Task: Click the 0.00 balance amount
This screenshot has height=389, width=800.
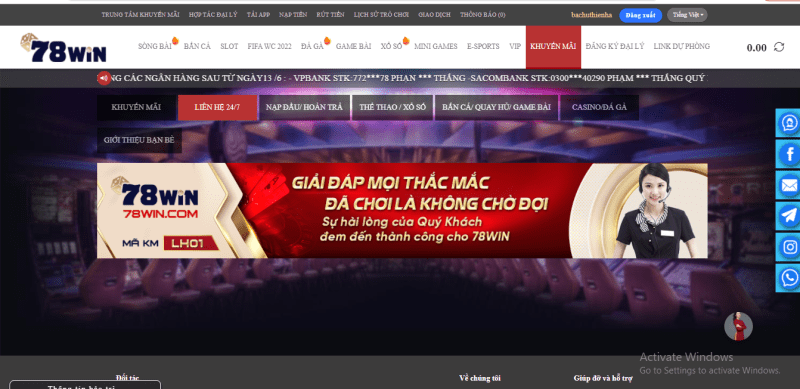Action: [757, 48]
